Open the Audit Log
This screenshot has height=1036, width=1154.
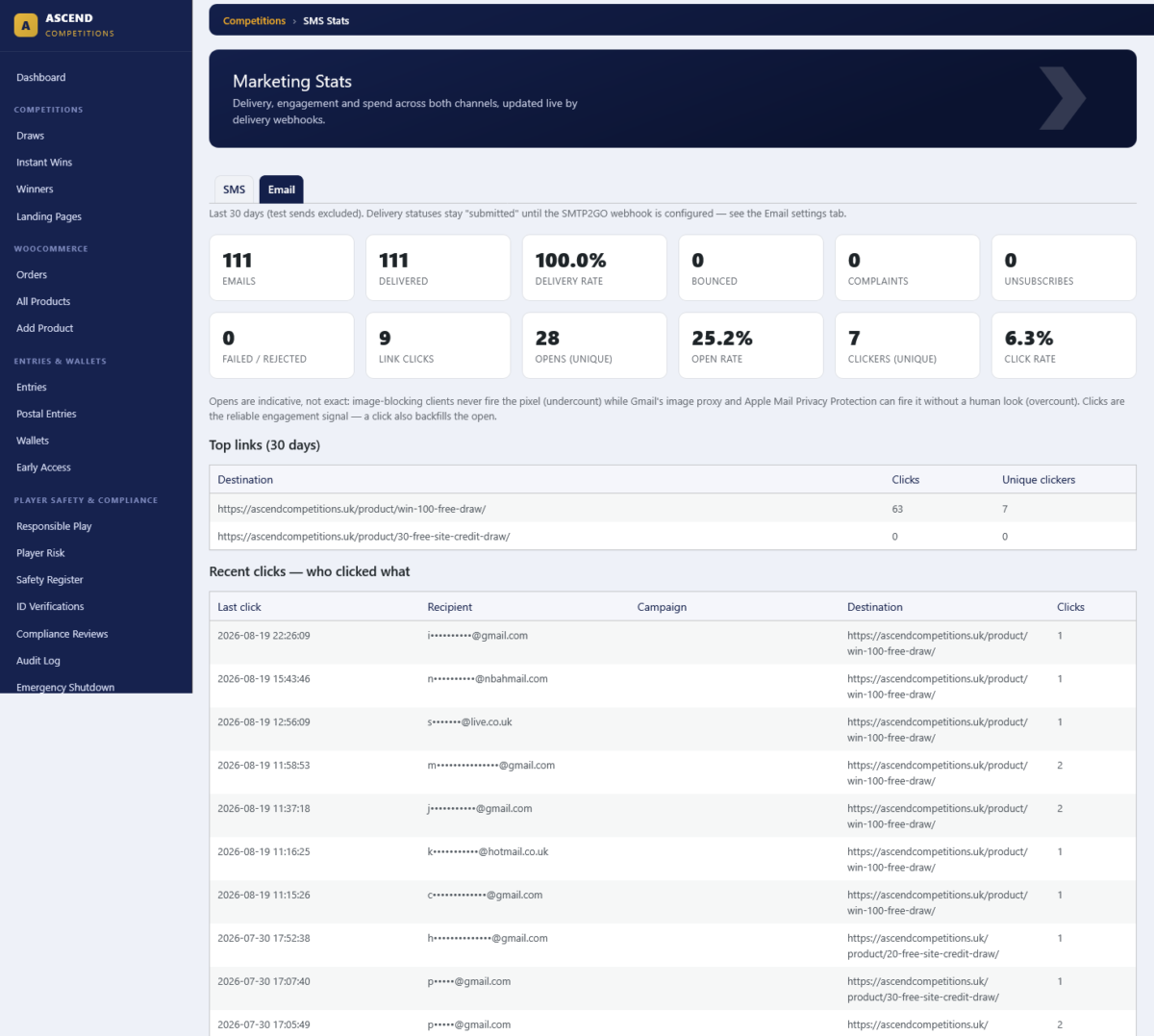pos(38,662)
